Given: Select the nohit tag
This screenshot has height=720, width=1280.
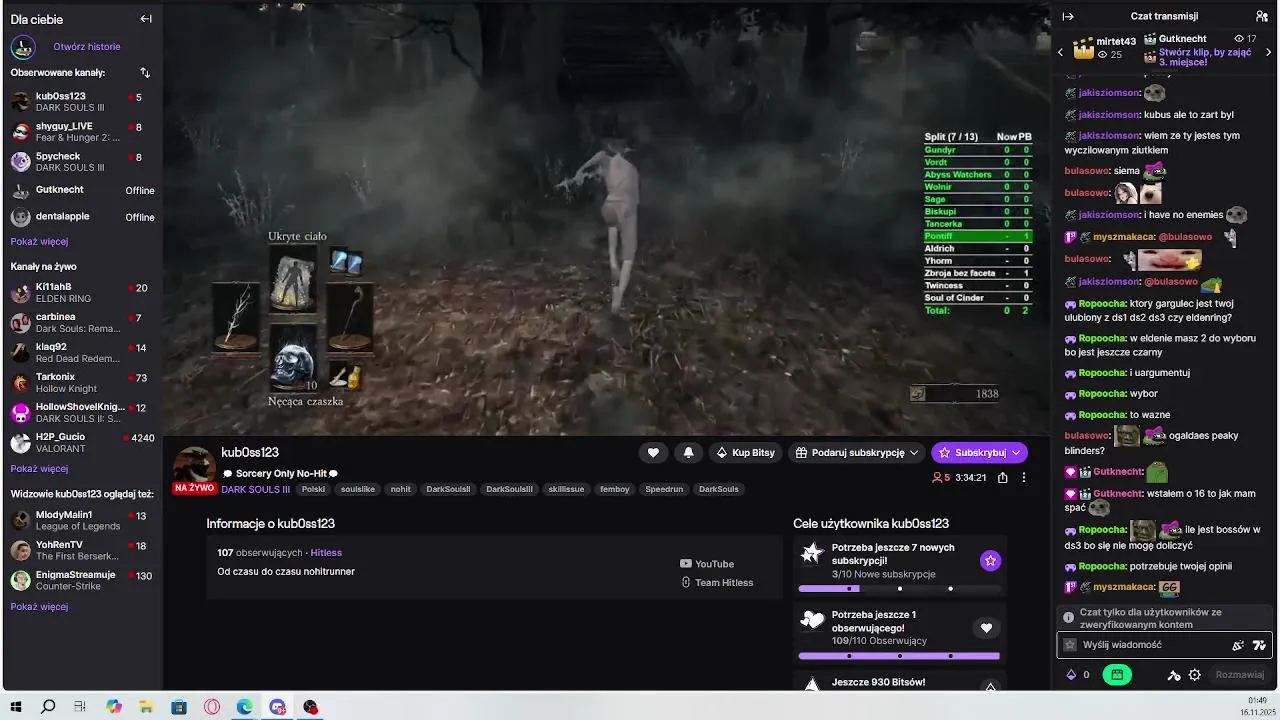Looking at the screenshot, I should [x=400, y=490].
